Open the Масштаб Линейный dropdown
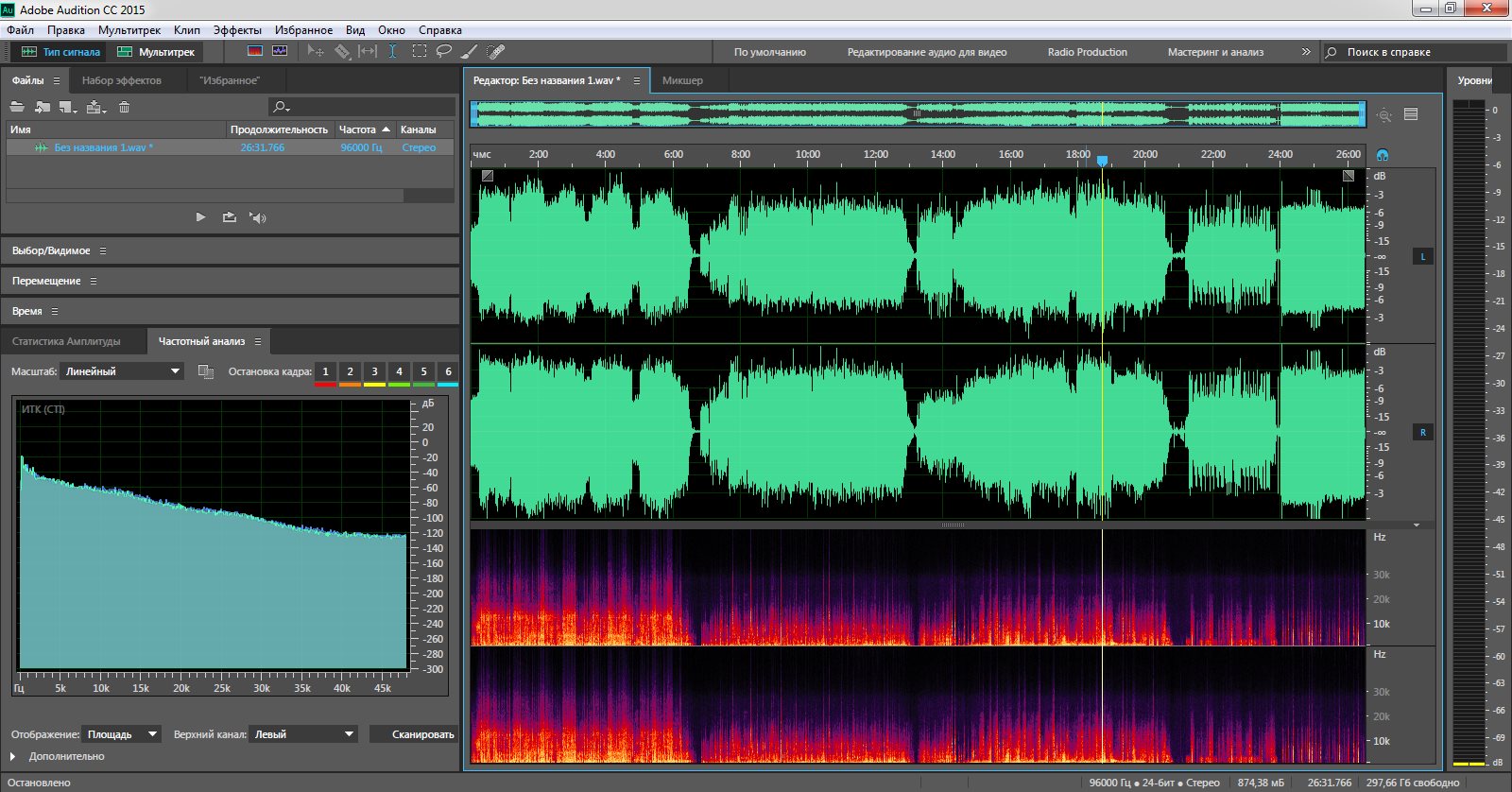 click(122, 371)
